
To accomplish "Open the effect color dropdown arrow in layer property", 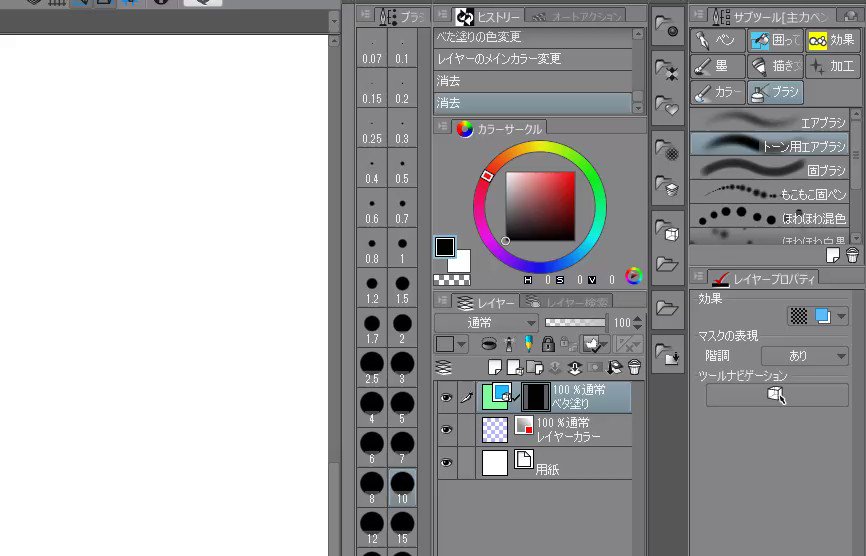I will click(841, 316).
